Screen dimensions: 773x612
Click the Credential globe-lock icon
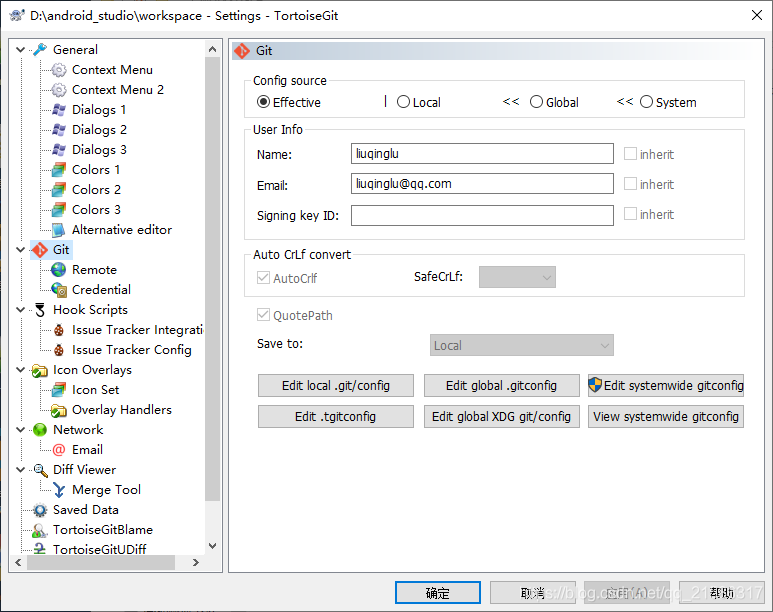pyautogui.click(x=59, y=289)
